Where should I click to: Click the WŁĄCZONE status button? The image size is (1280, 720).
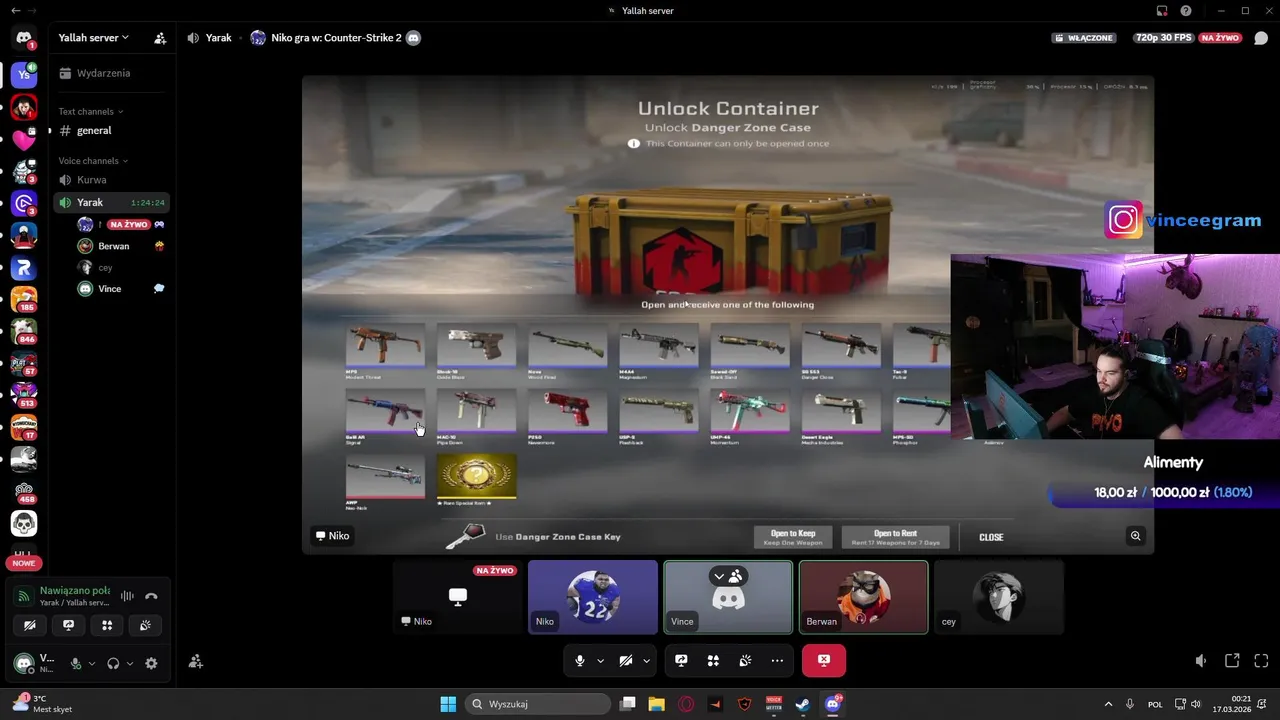click(1084, 38)
